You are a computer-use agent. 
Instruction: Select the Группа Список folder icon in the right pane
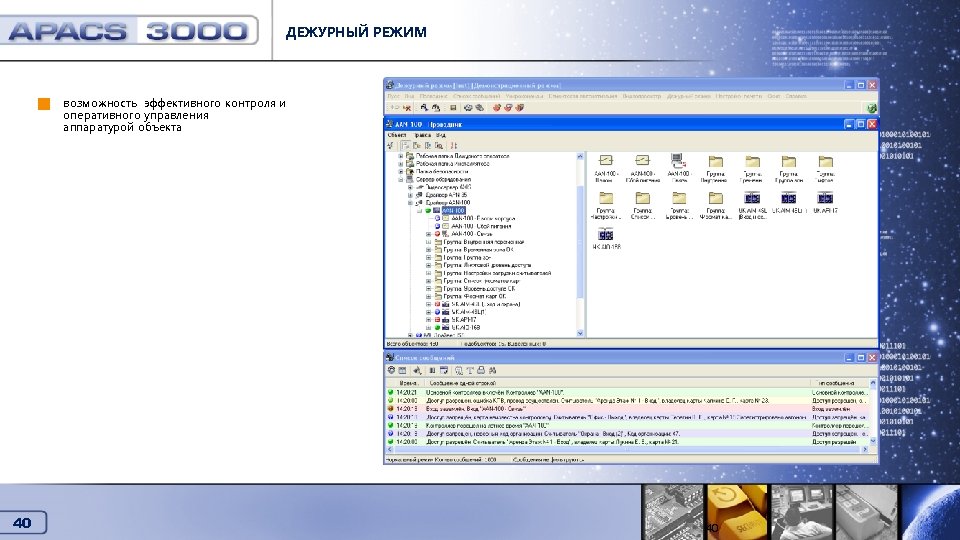click(643, 198)
